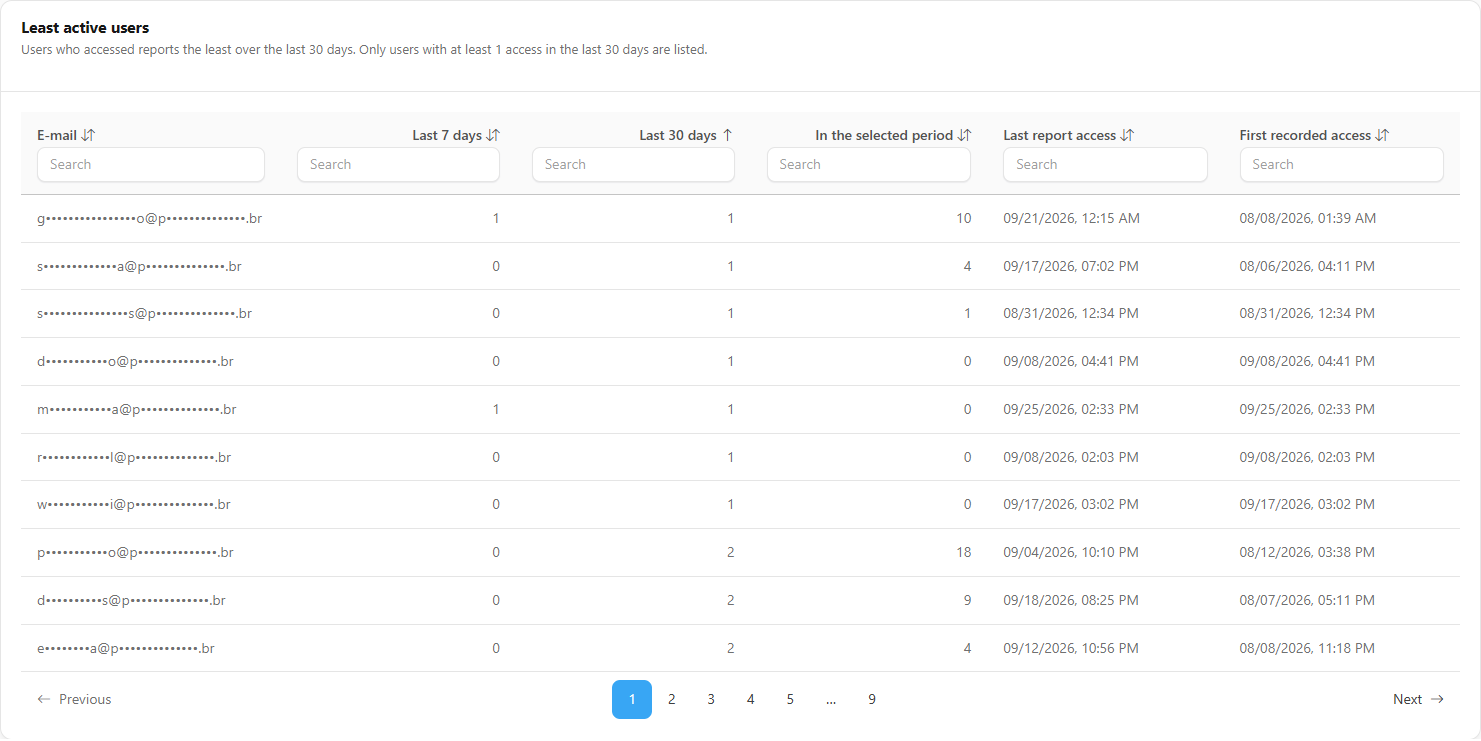Click the Last 30 days search box

(633, 164)
